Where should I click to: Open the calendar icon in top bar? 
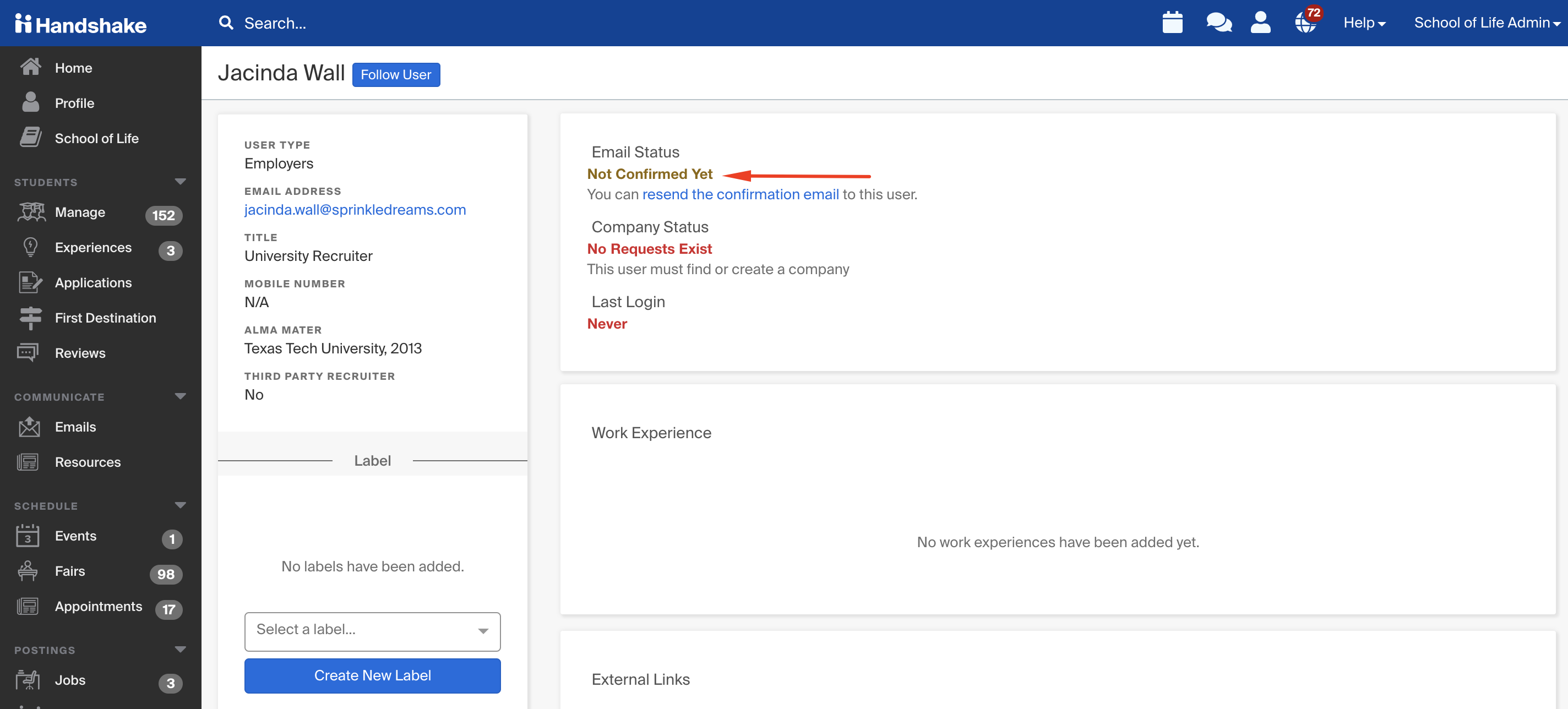pos(1172,23)
